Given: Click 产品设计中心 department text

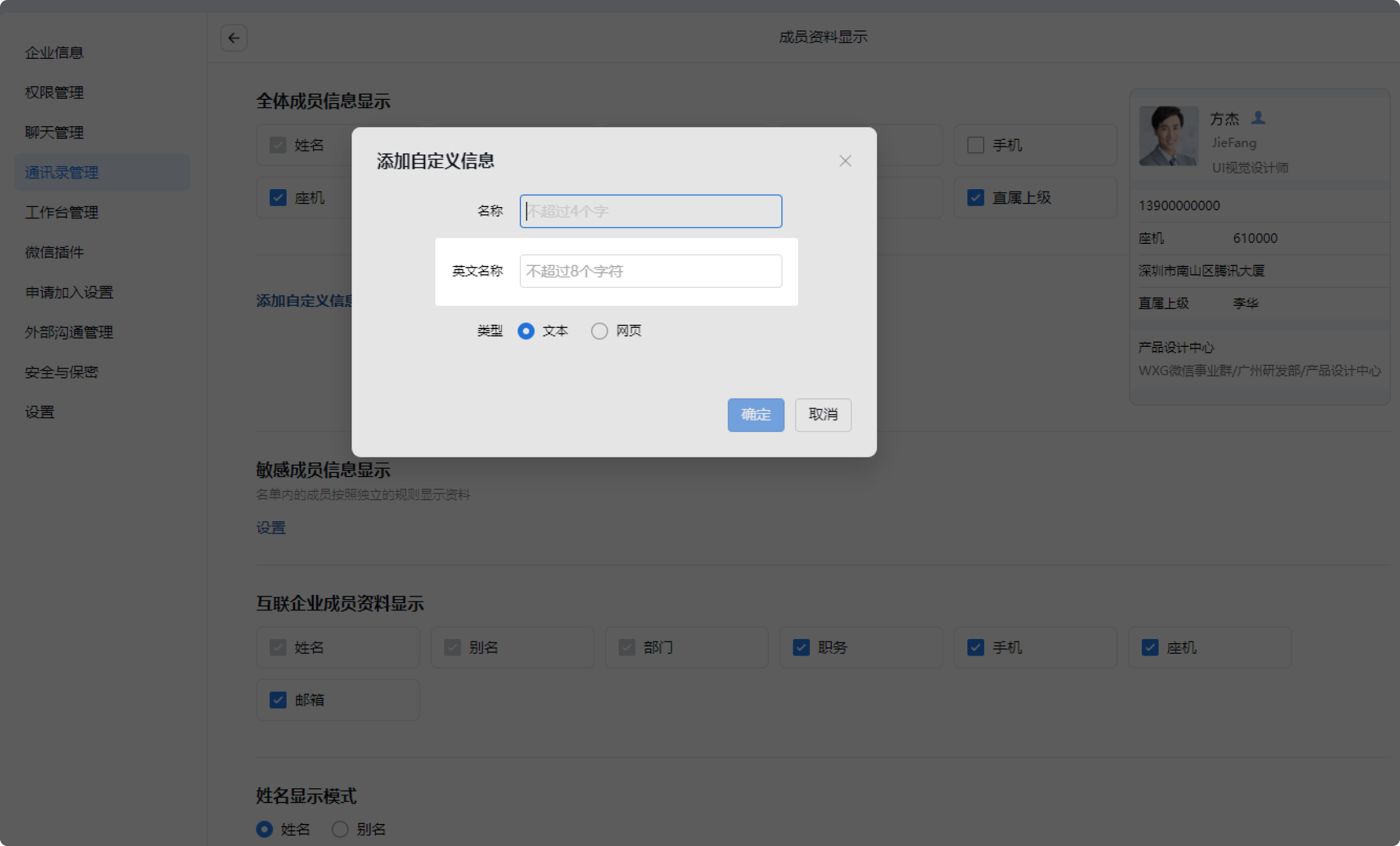Looking at the screenshot, I should (x=1176, y=347).
